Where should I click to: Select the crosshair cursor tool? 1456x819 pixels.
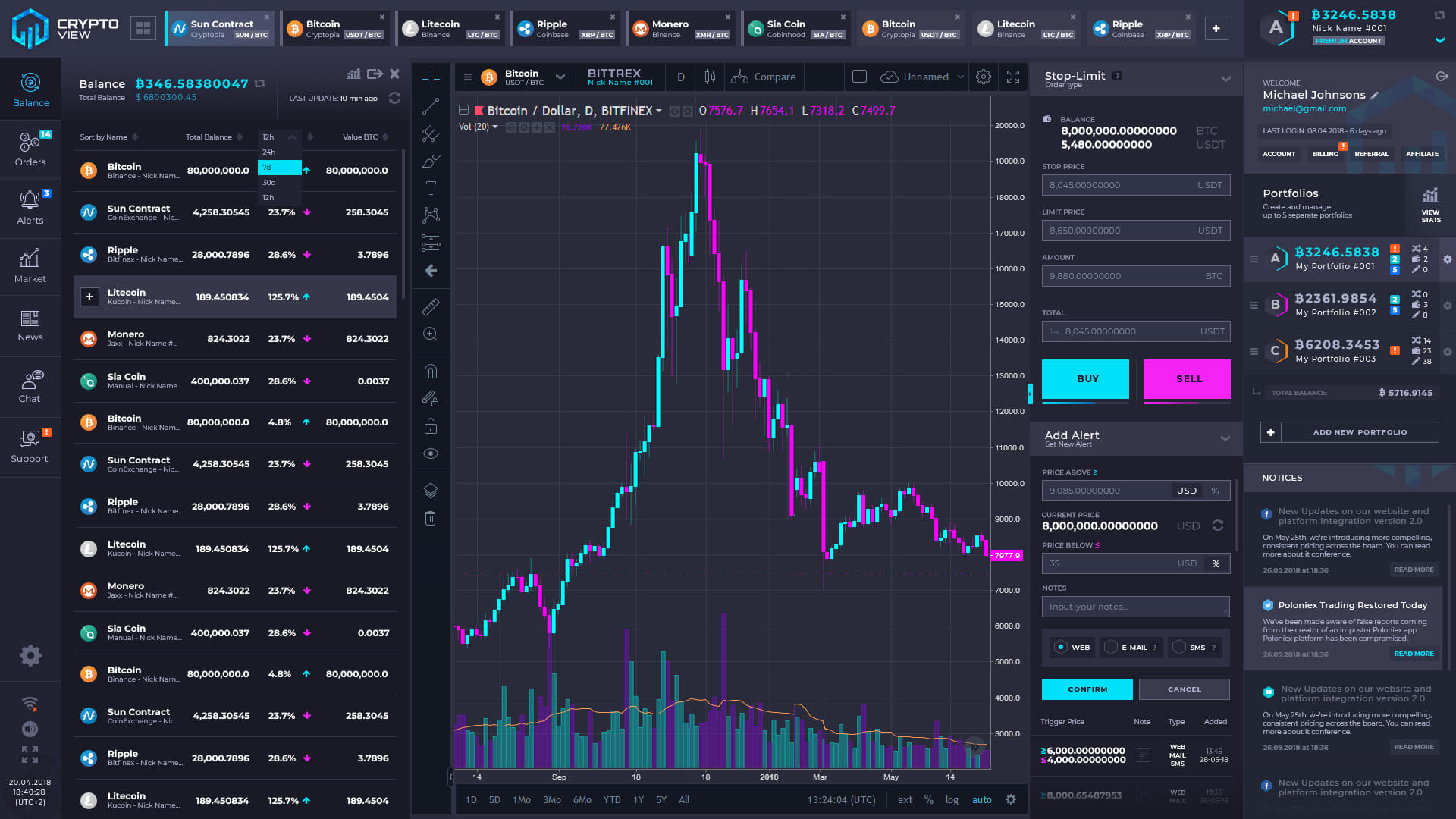430,77
